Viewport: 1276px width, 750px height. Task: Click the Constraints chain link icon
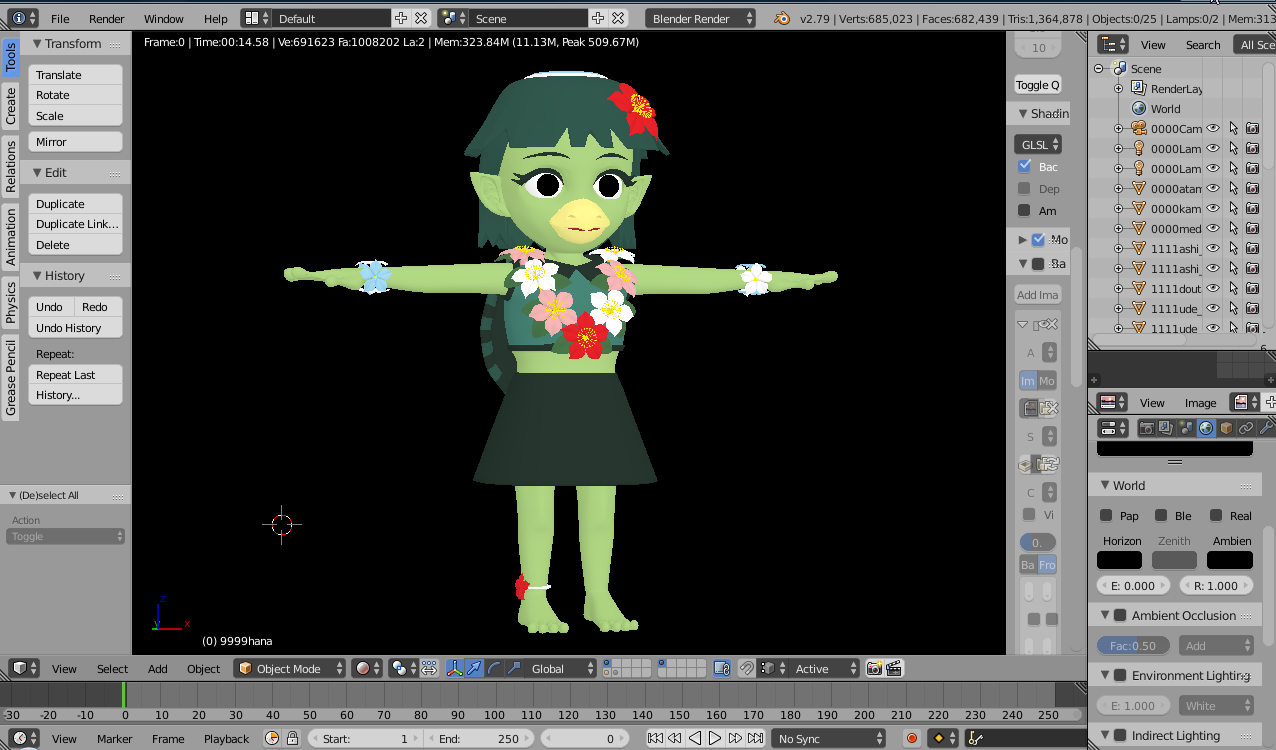(1246, 428)
